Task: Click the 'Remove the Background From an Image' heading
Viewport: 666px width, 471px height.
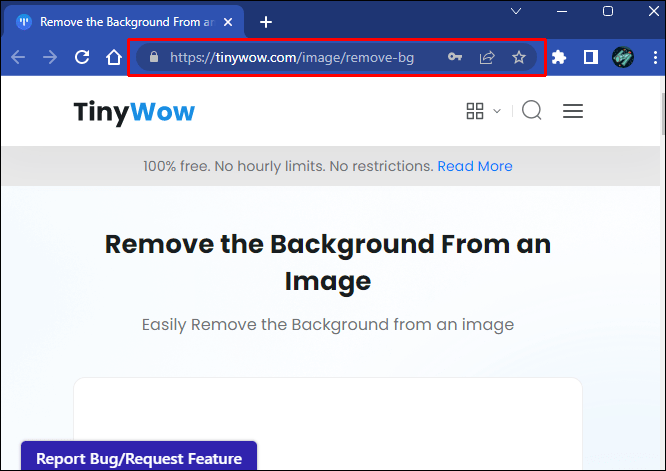Action: pyautogui.click(x=328, y=262)
